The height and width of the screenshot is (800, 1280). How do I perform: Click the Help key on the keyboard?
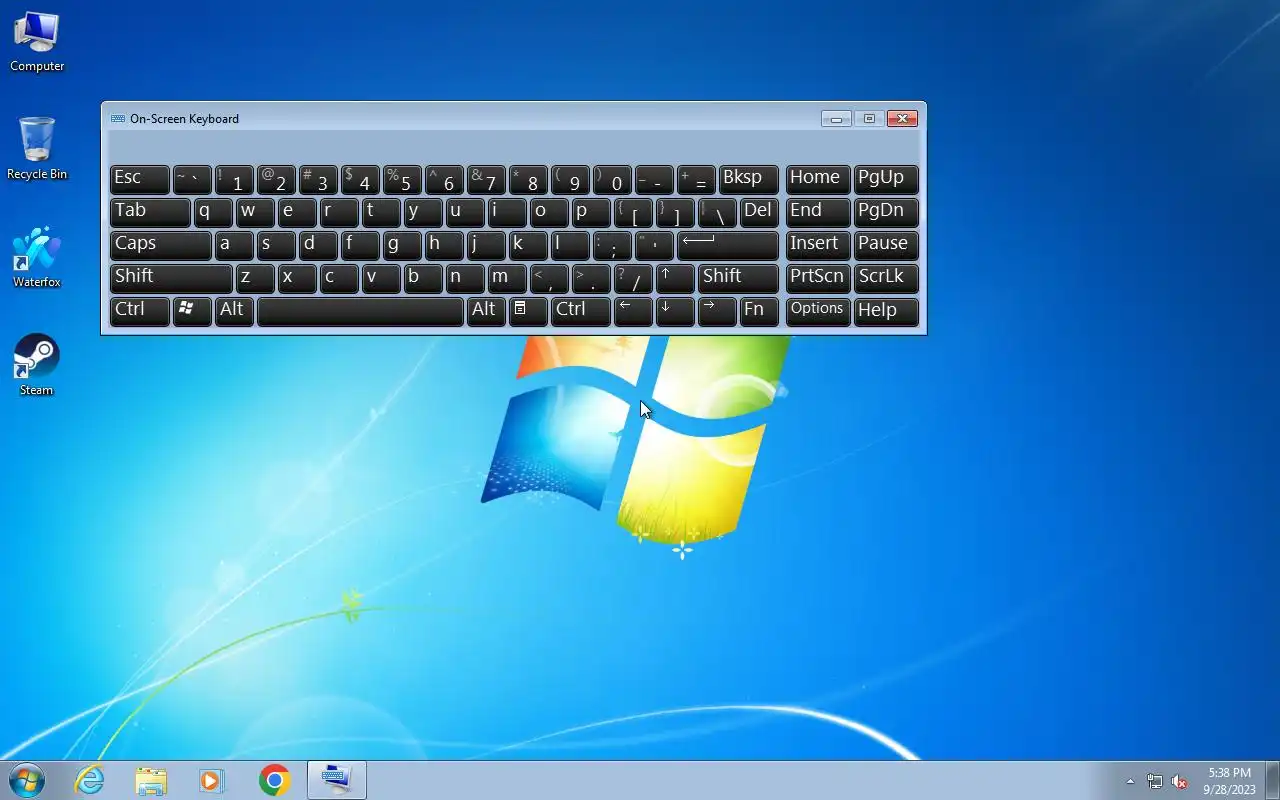tap(886, 311)
